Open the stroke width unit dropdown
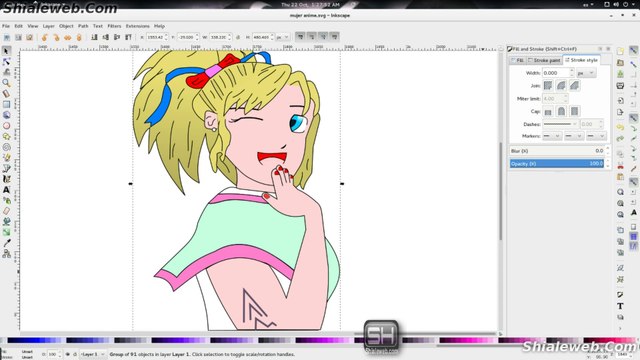This screenshot has width=640, height=360. pos(586,73)
